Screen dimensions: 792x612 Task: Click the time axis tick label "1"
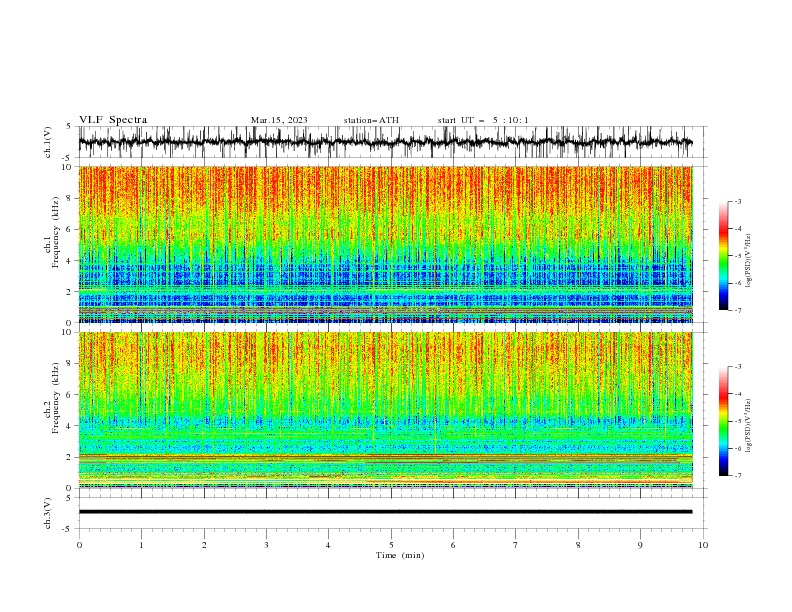(141, 545)
